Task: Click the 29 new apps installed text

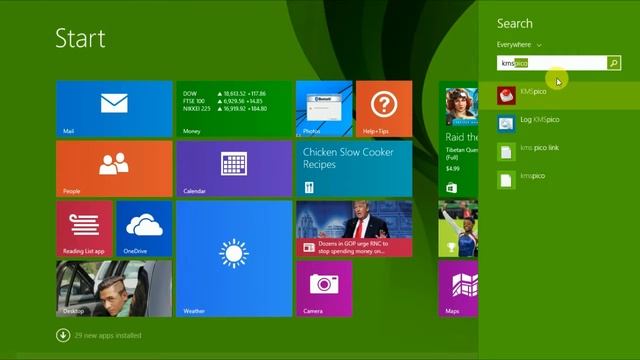Action: [108, 336]
